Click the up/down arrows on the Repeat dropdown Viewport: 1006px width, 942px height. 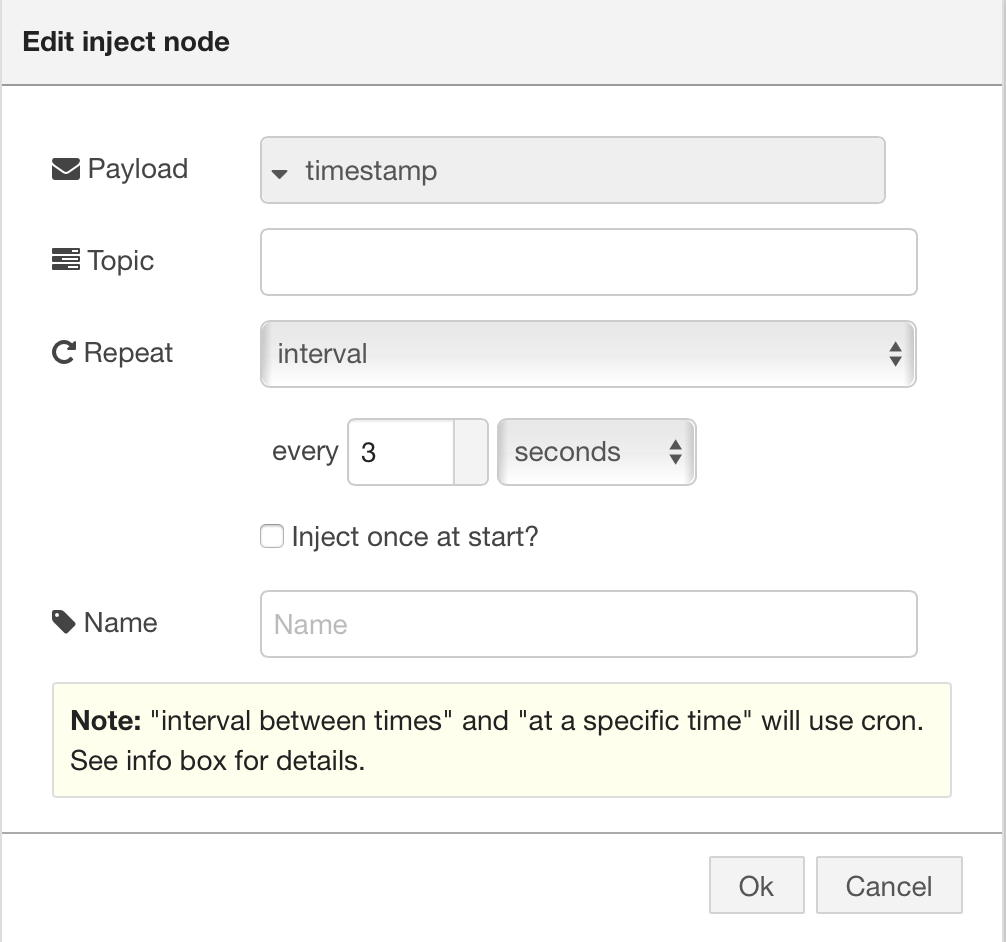[x=894, y=353]
